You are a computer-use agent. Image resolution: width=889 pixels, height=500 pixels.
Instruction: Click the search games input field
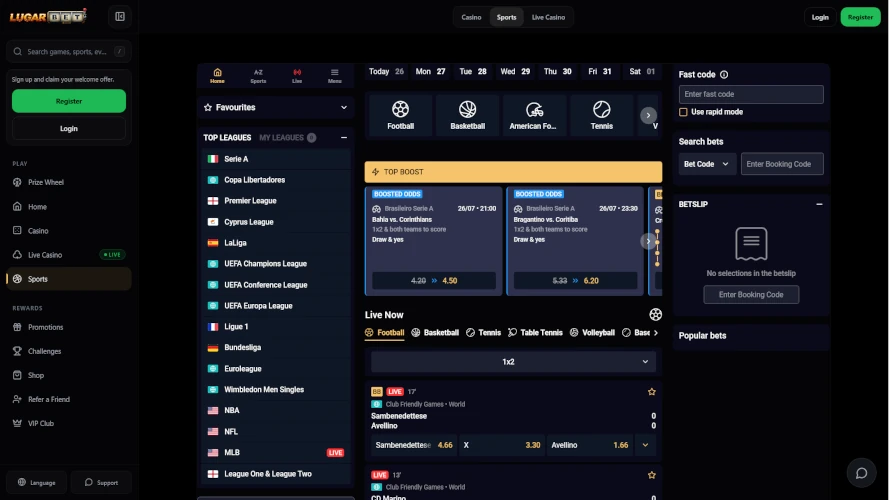69,52
